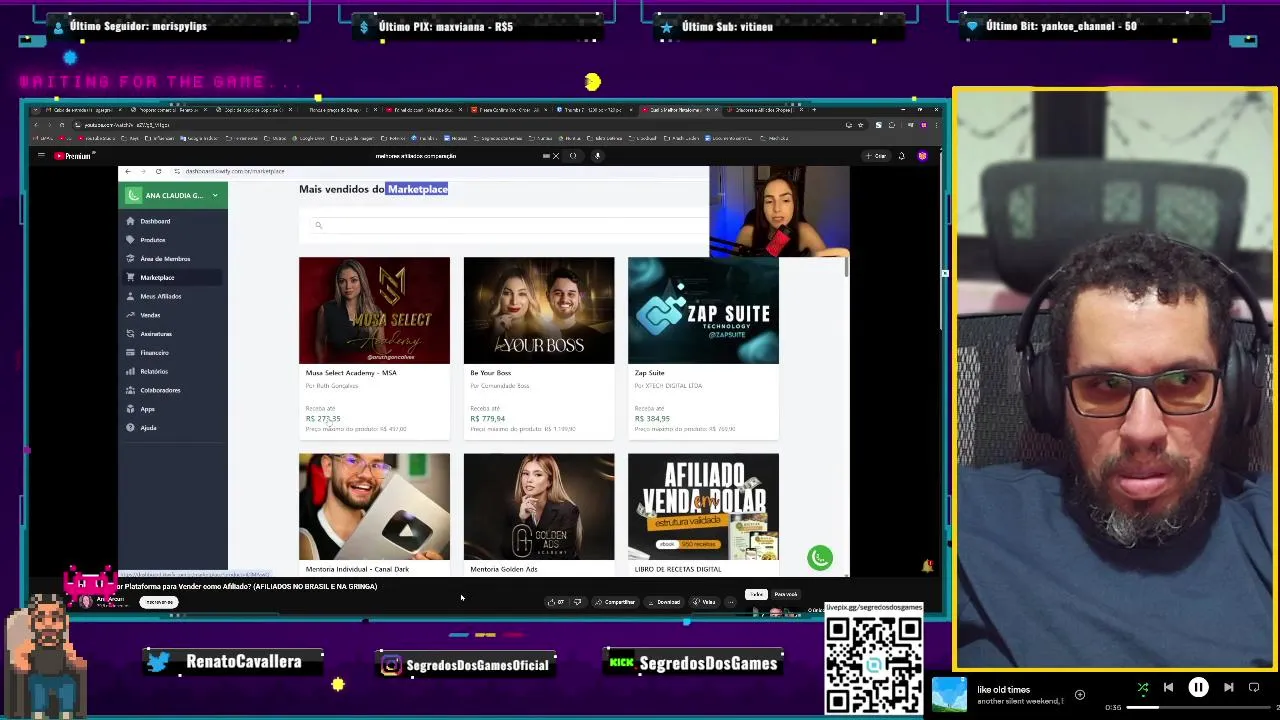This screenshot has width=1280, height=720.
Task: Click the Zap Suite product title
Action: (649, 373)
